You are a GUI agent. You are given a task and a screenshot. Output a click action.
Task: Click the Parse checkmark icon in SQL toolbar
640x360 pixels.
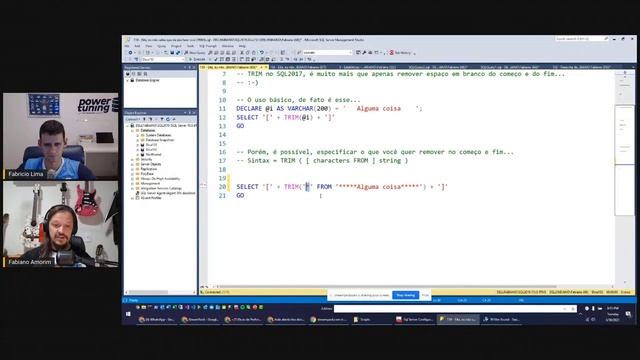[216, 59]
